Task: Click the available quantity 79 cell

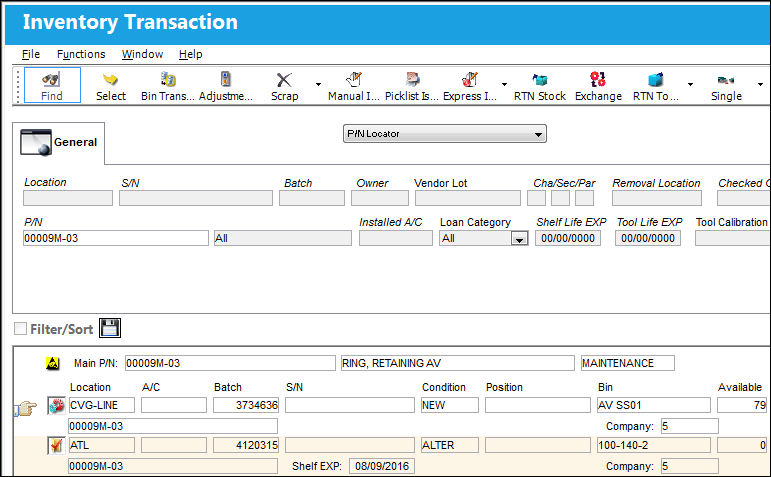Action: [x=742, y=405]
